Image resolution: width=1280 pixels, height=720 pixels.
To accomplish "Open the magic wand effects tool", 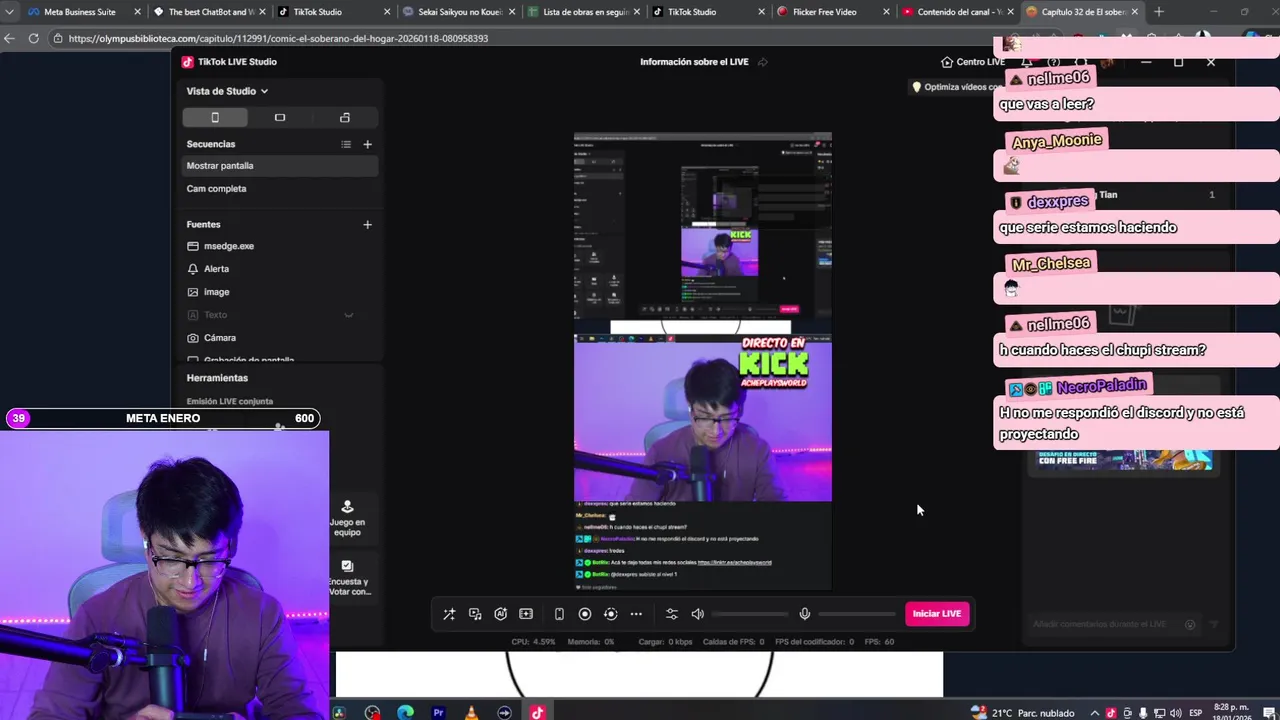I will 449,614.
